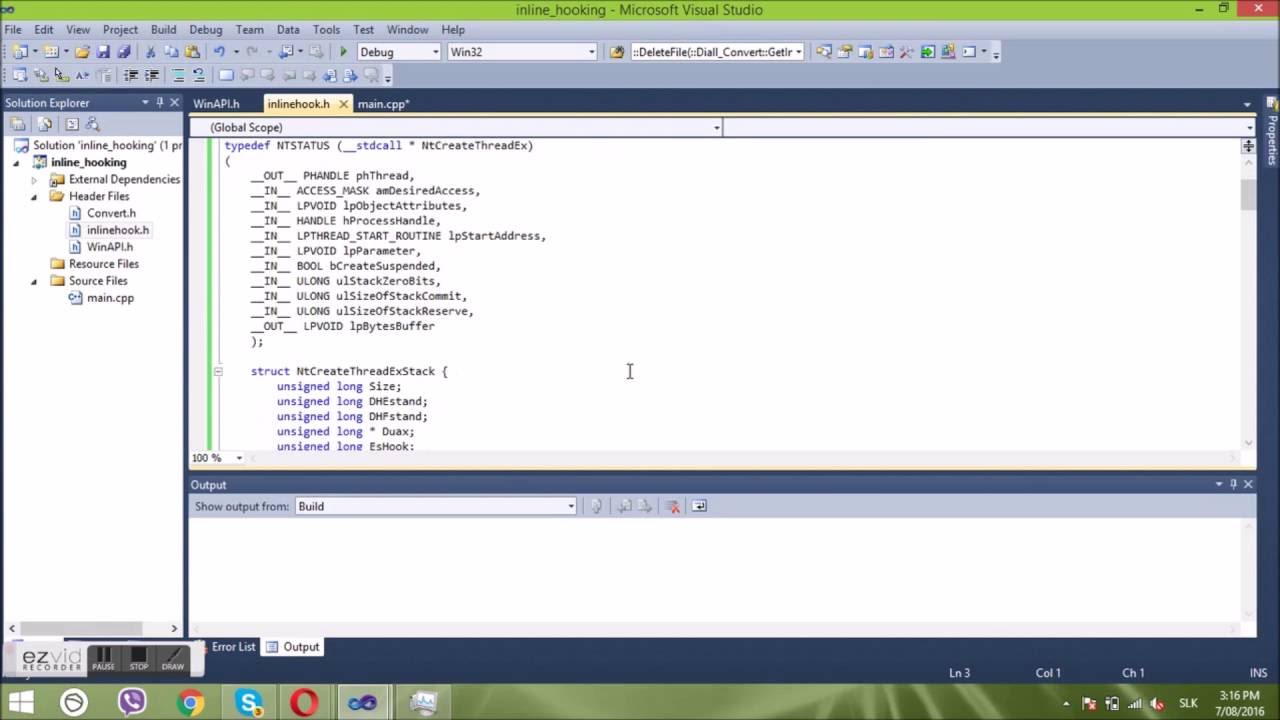Collapse the Header Files folder
Screen dimensions: 1280x720
(34, 196)
